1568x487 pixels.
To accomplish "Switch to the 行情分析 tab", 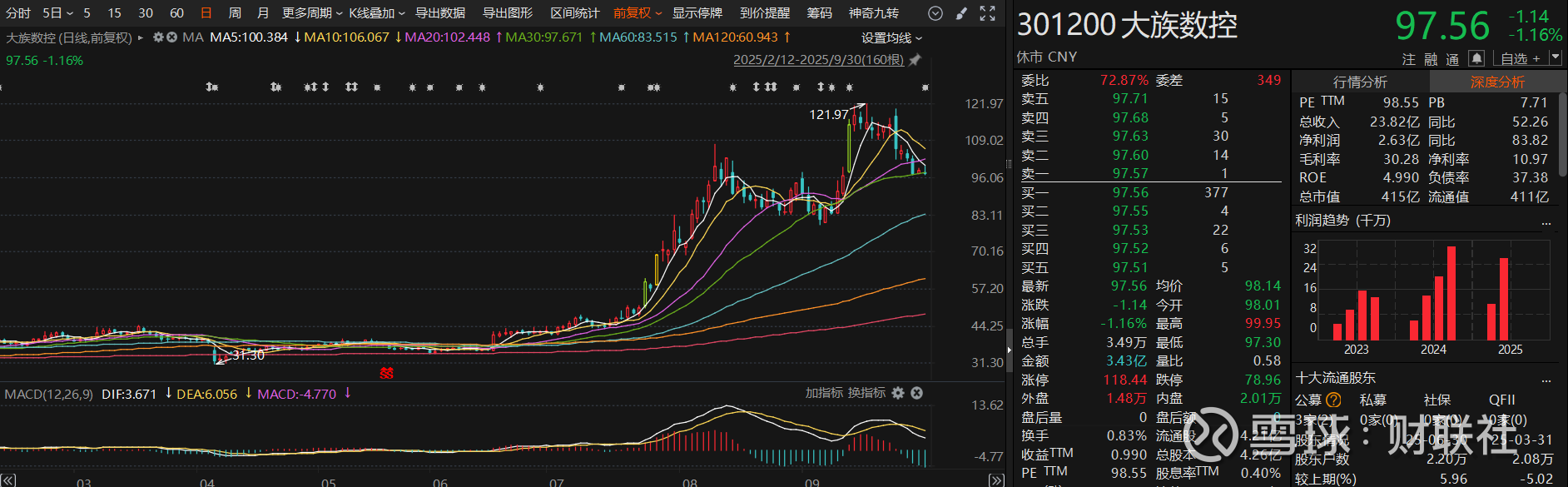I will coord(1360,82).
